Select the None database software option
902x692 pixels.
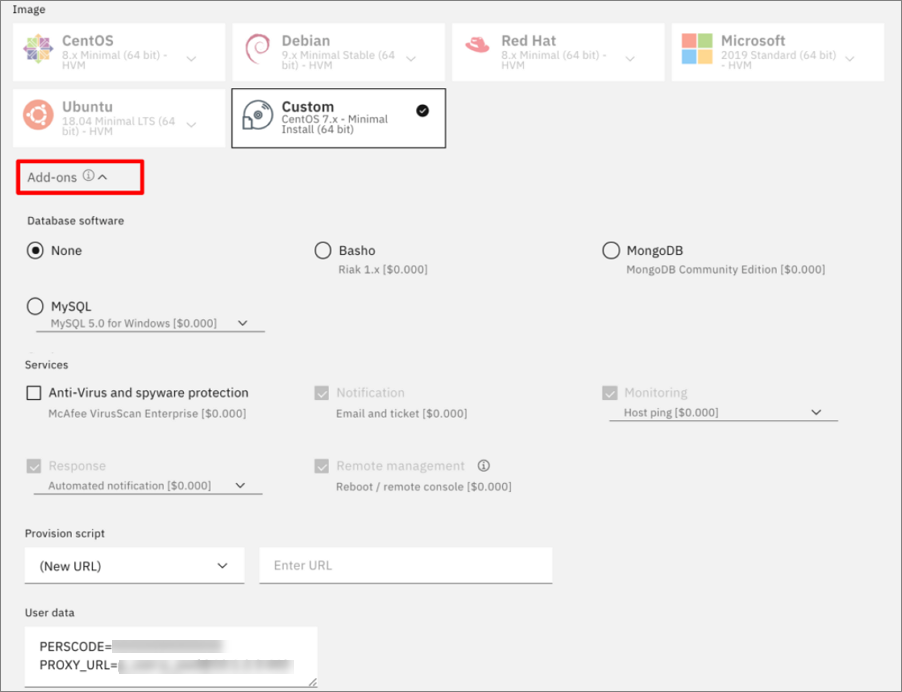tap(36, 251)
